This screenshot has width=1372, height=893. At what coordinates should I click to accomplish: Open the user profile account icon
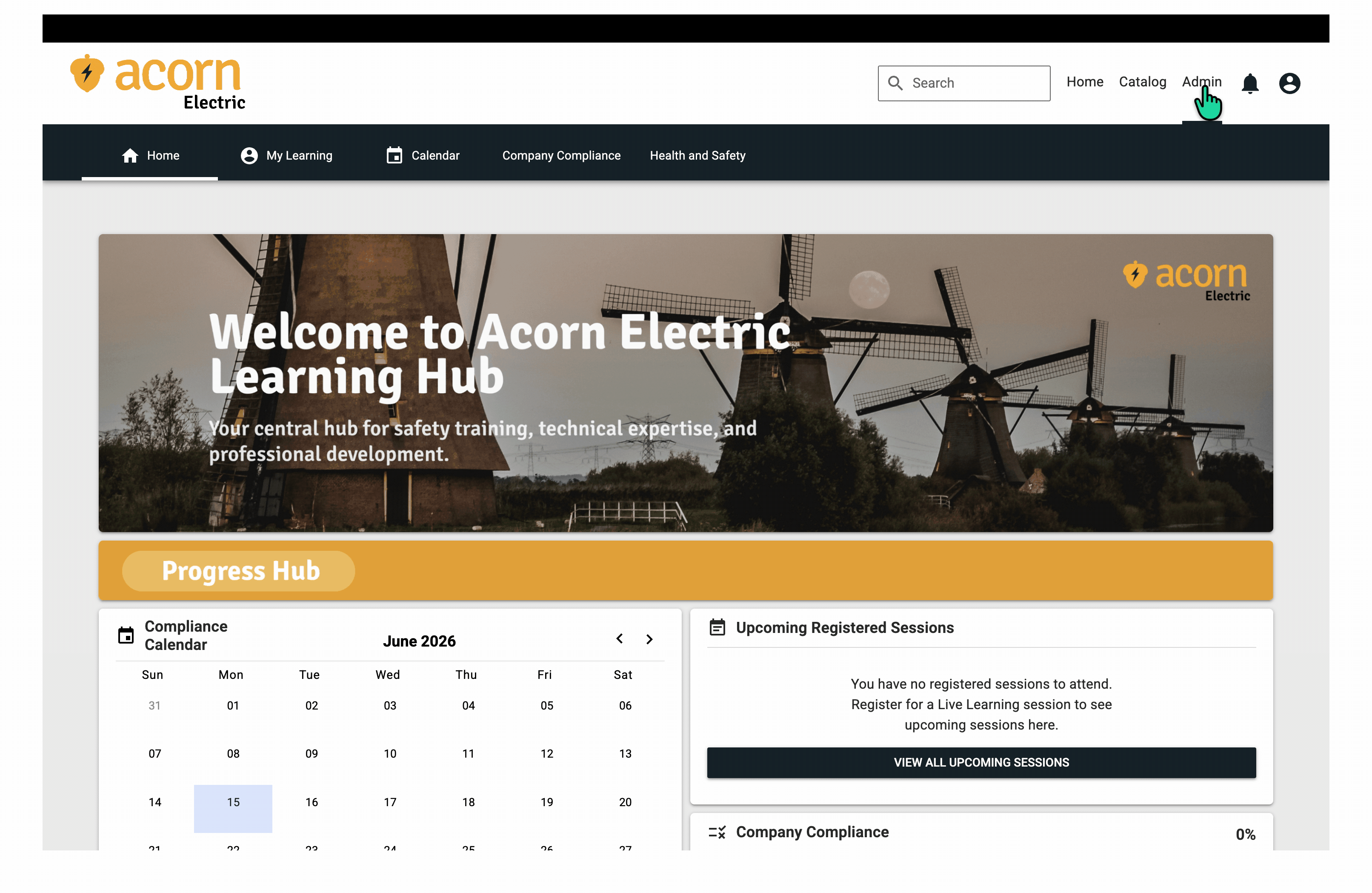tap(1289, 83)
